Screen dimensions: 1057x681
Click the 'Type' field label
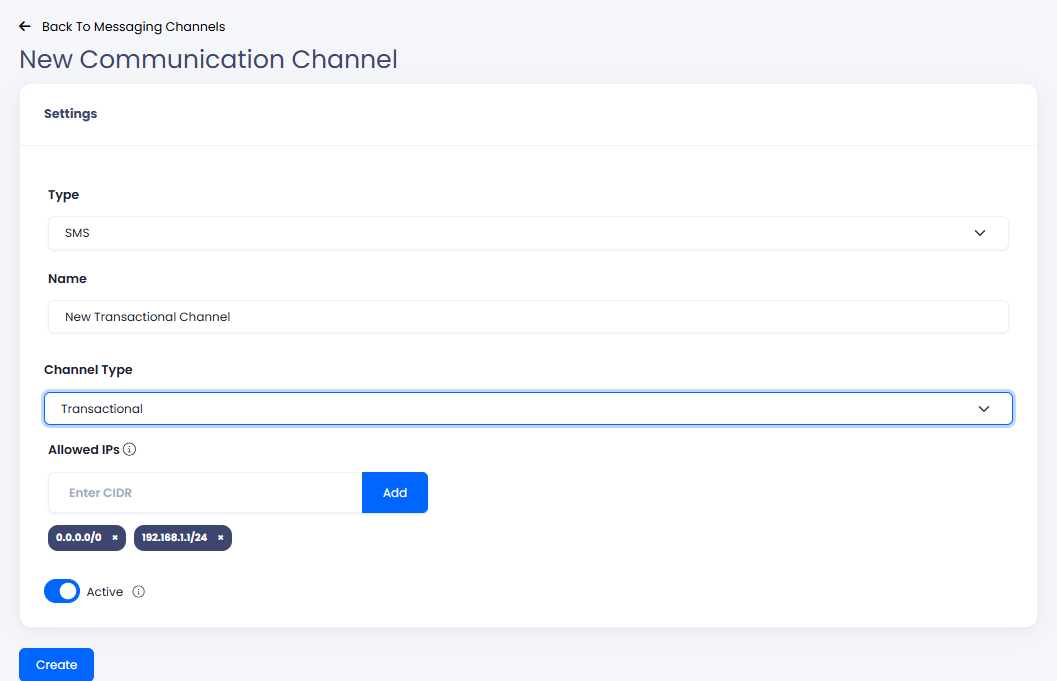click(63, 195)
